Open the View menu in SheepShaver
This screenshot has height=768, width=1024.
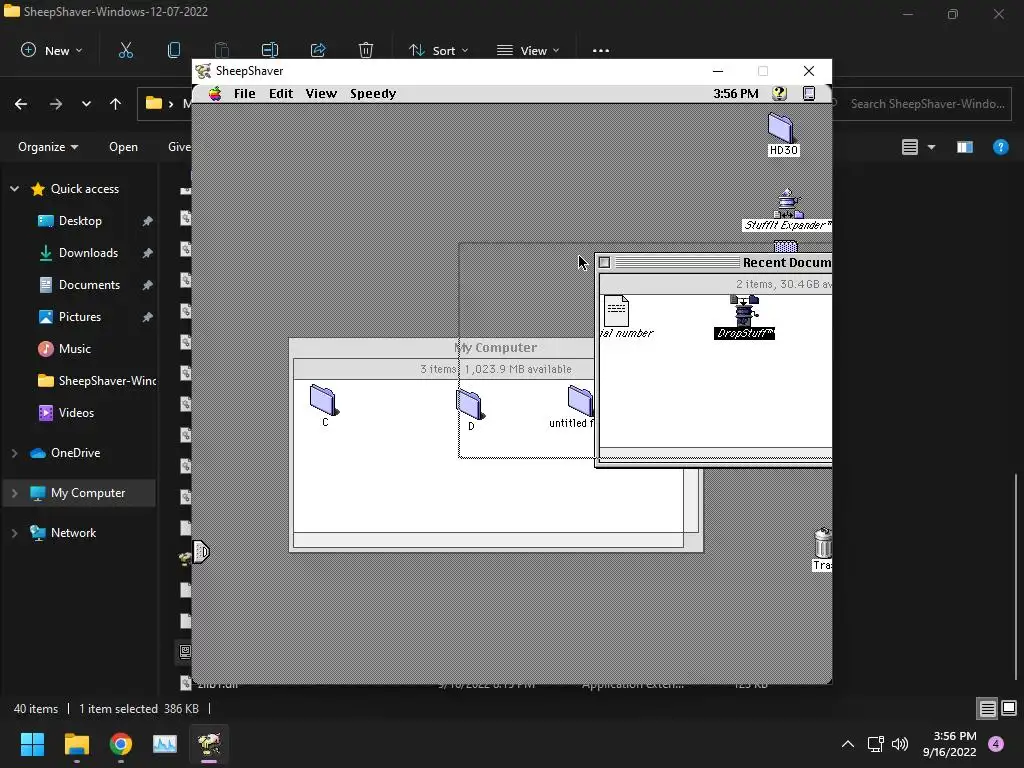point(321,93)
